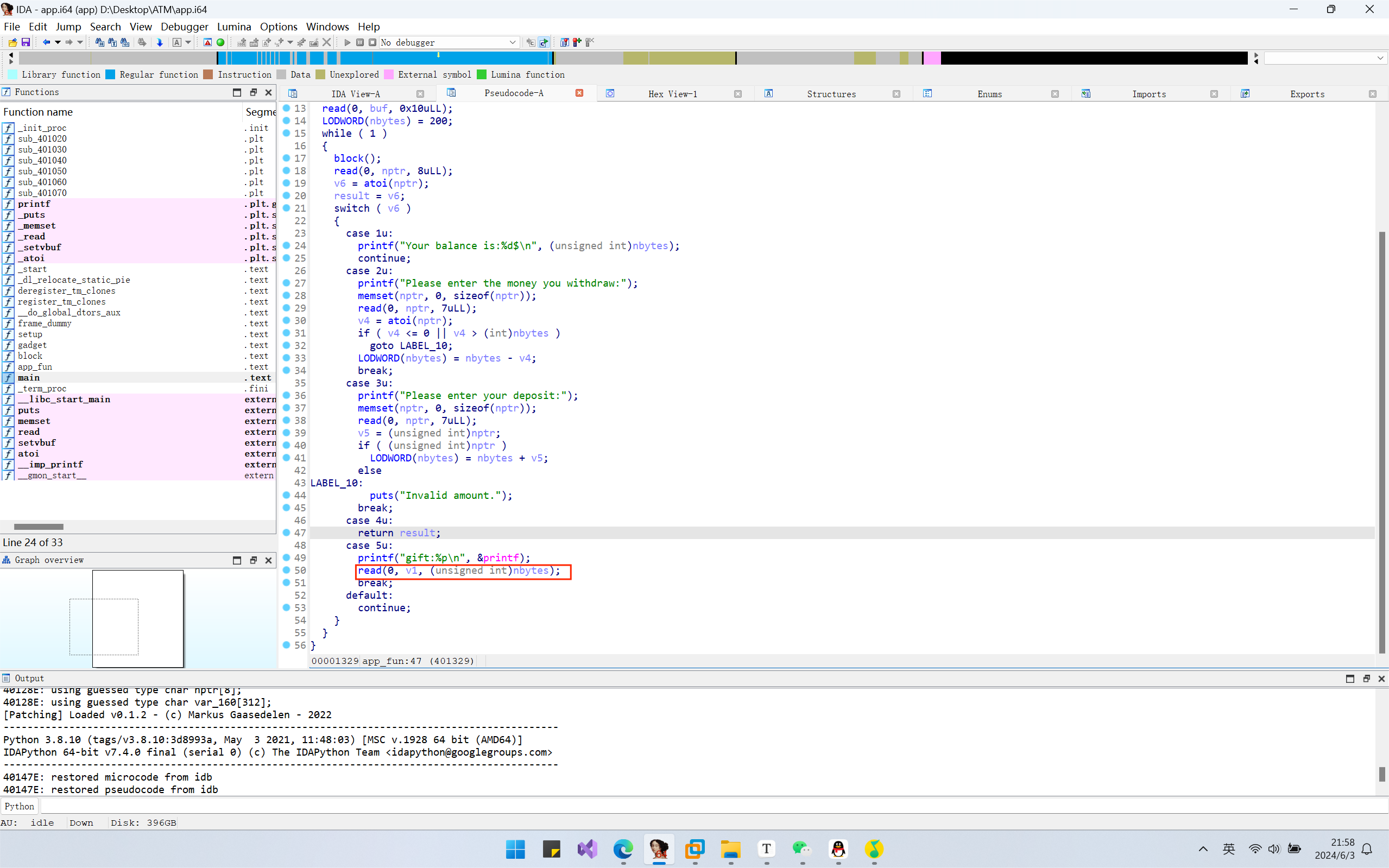Open the jump forward history dropdown
This screenshot has width=1389, height=868.
(80, 42)
